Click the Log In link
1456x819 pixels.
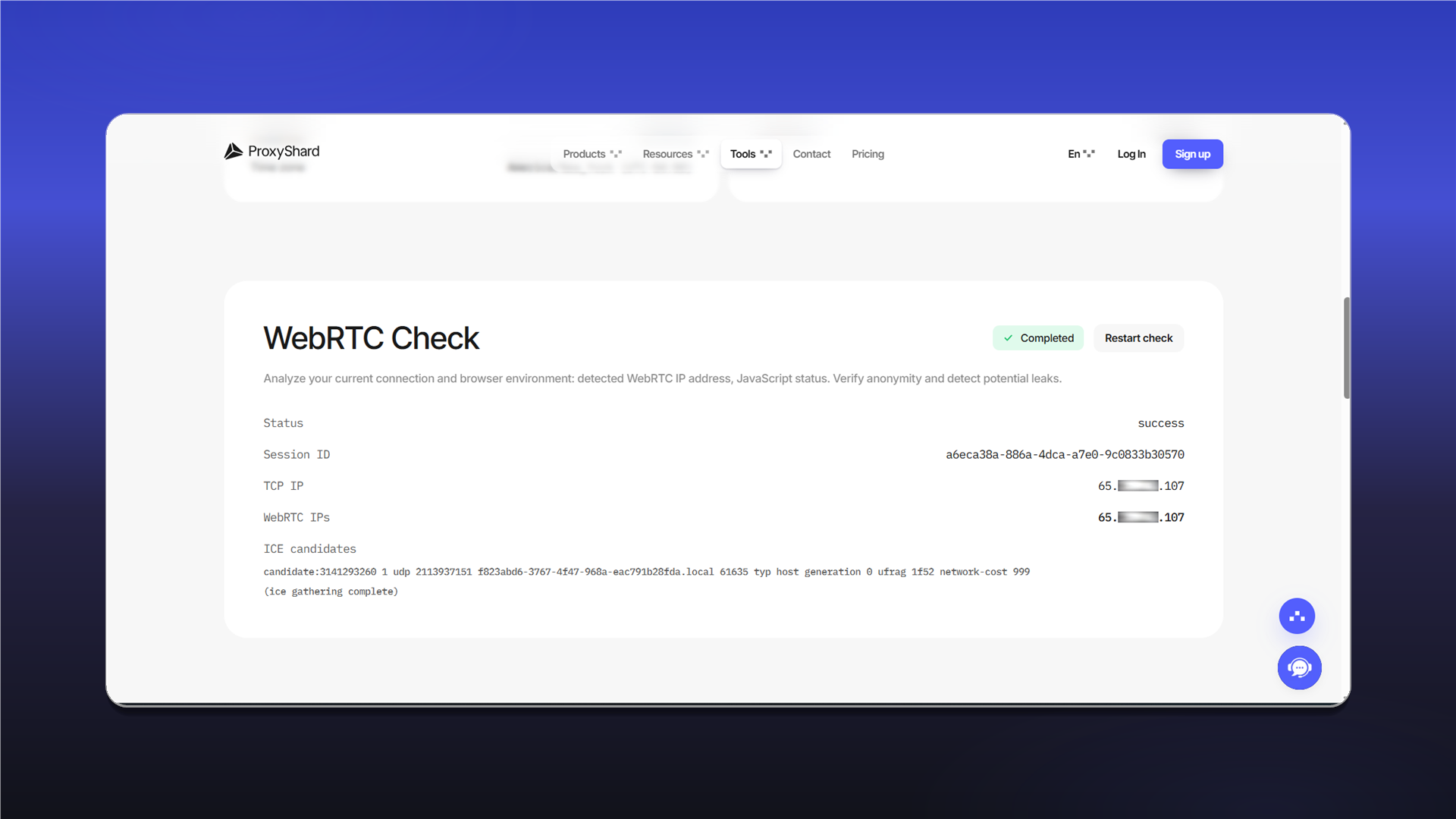(1131, 154)
